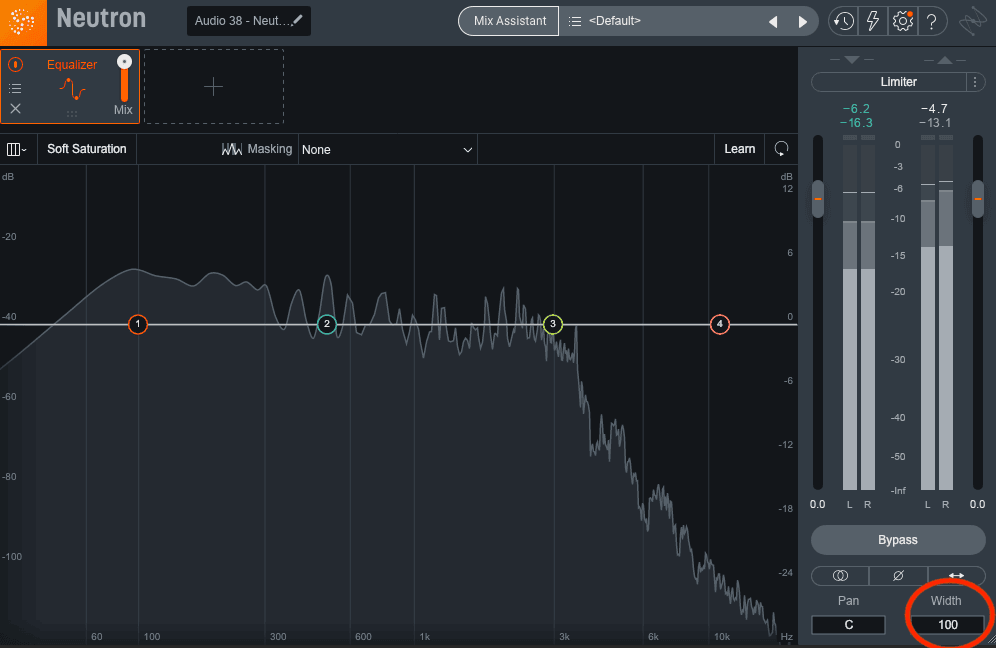Select EQ band node 1
Viewport: 996px width, 648px height.
coord(137,324)
